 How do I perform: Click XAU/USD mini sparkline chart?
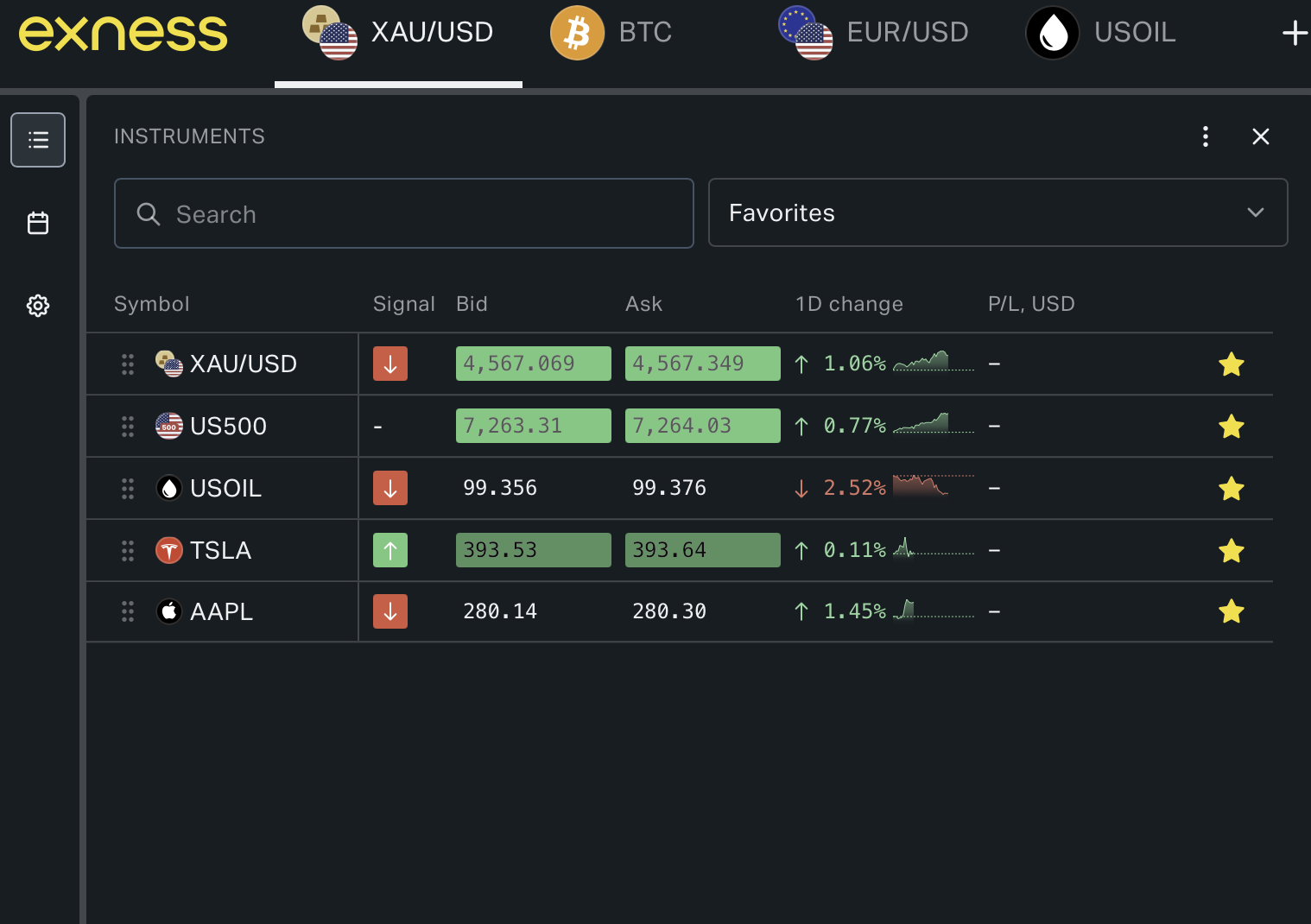coord(934,361)
